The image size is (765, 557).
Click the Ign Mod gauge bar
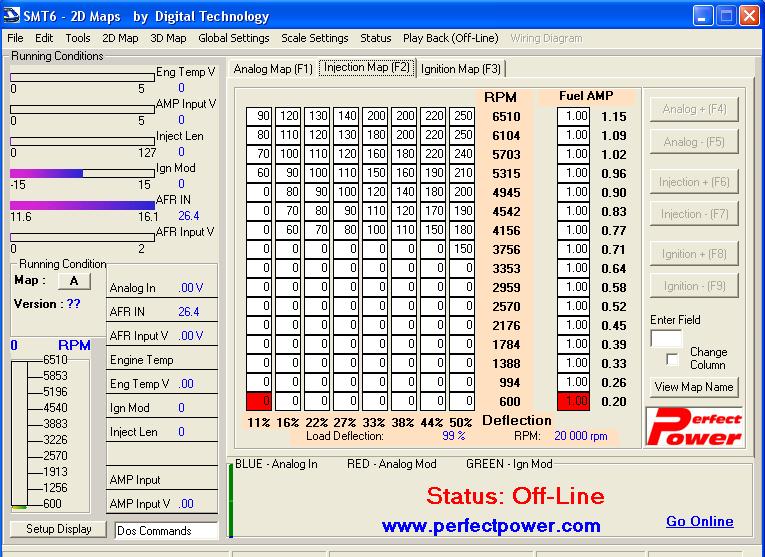coord(82,173)
